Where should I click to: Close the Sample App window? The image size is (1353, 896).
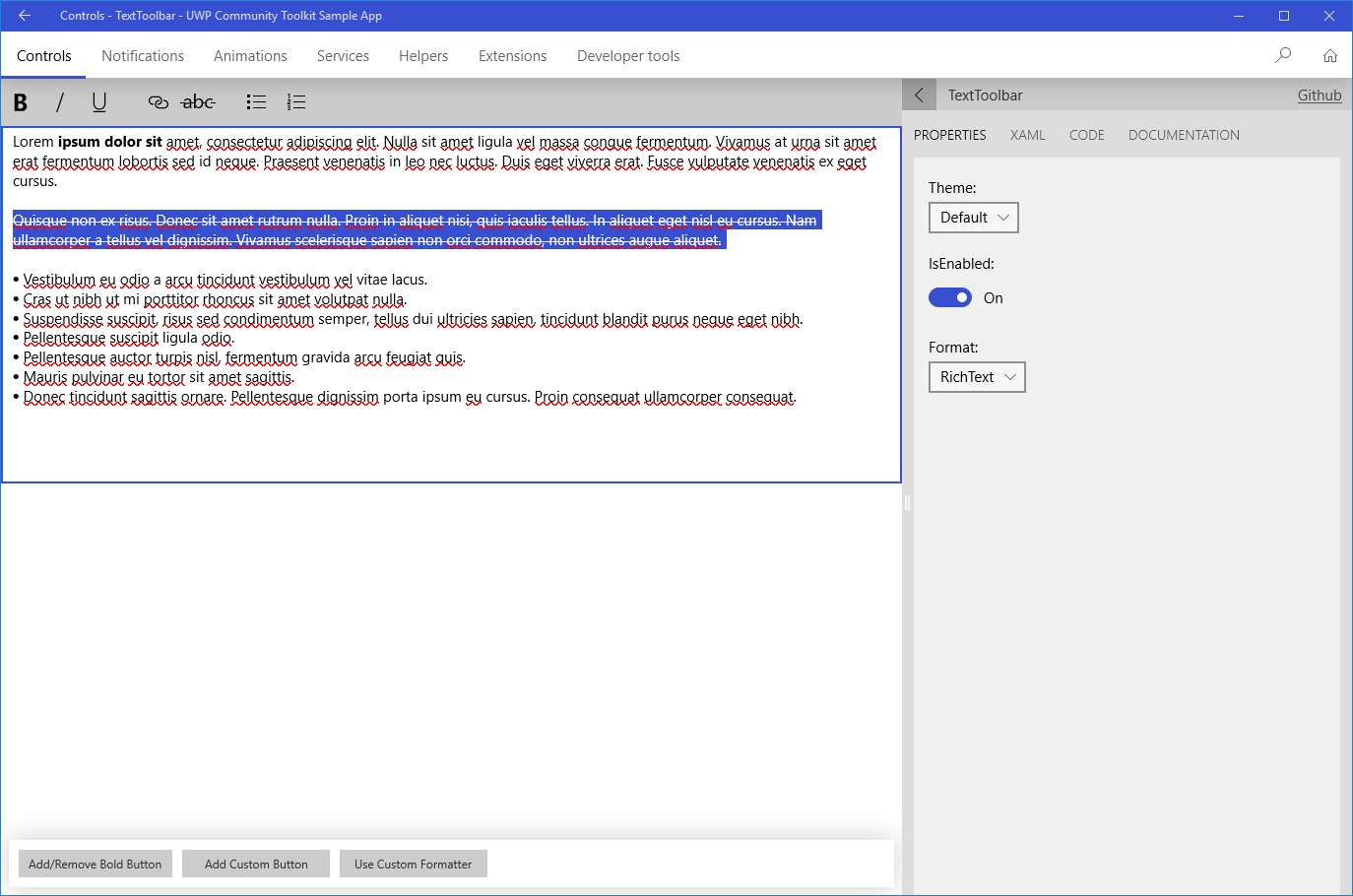point(1329,16)
